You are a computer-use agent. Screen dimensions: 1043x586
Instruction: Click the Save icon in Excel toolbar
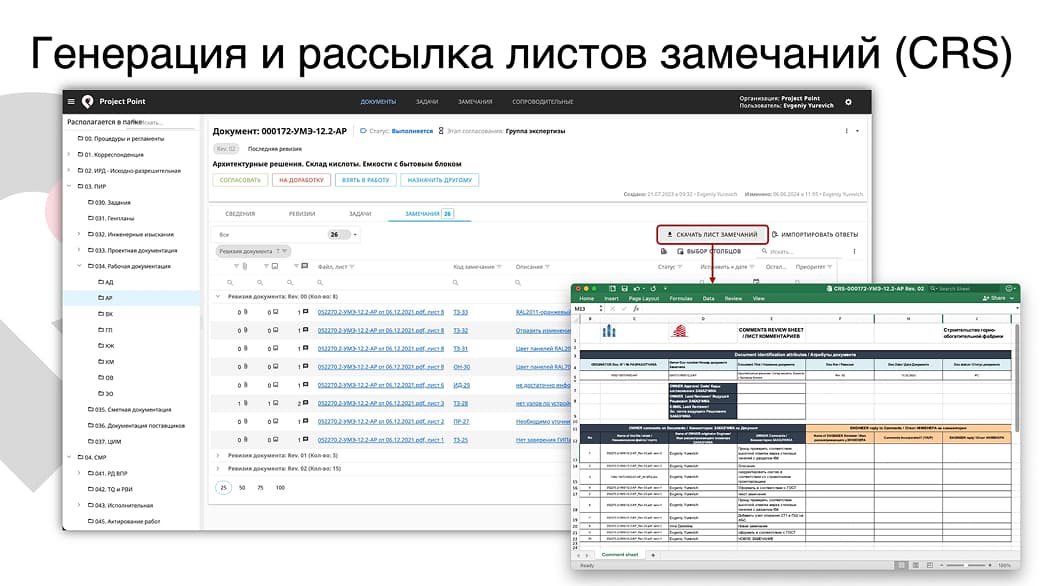pos(625,289)
